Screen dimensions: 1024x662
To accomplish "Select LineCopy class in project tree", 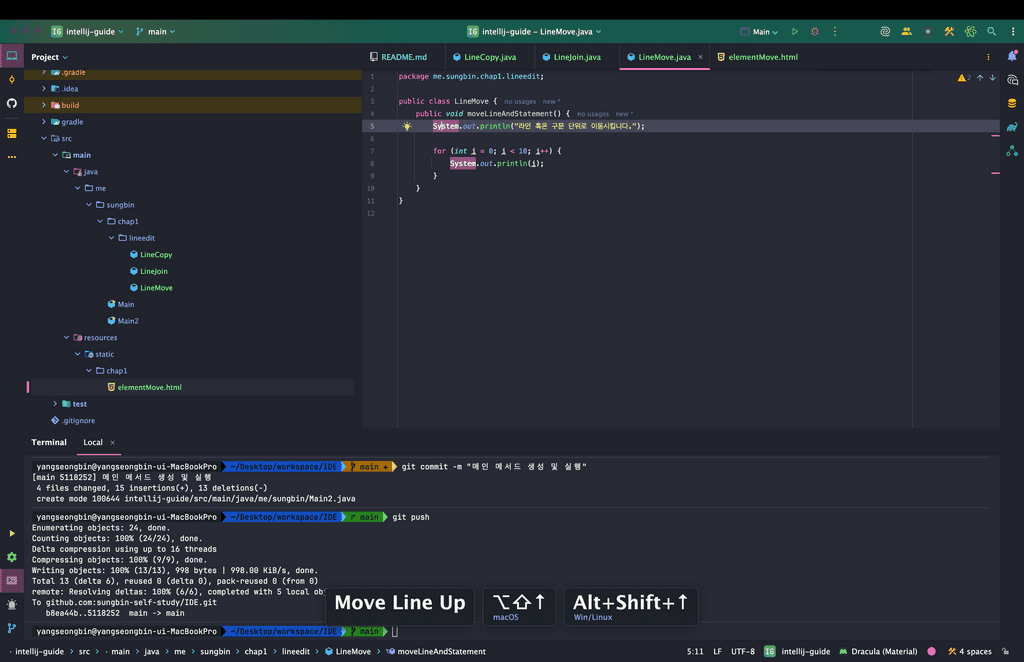I will (156, 255).
